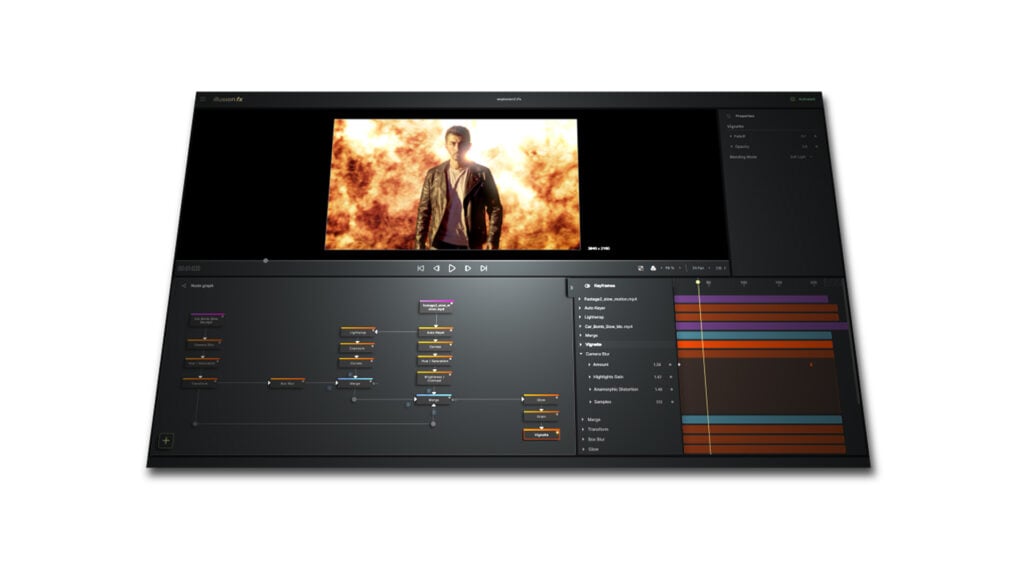The width and height of the screenshot is (1024, 577).
Task: Open the Node graph panel tab
Action: coord(201,286)
